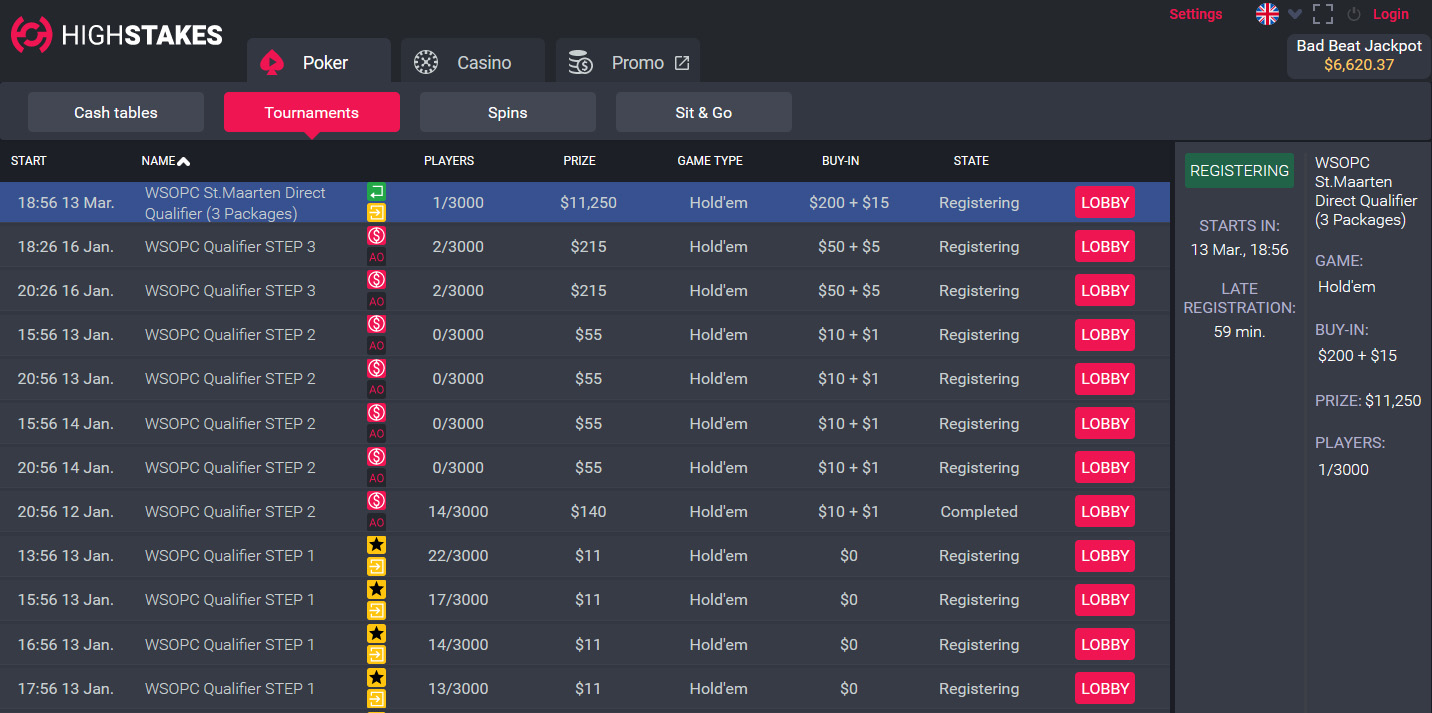Select the Sit & Go filter
The image size is (1432, 713).
(x=703, y=113)
